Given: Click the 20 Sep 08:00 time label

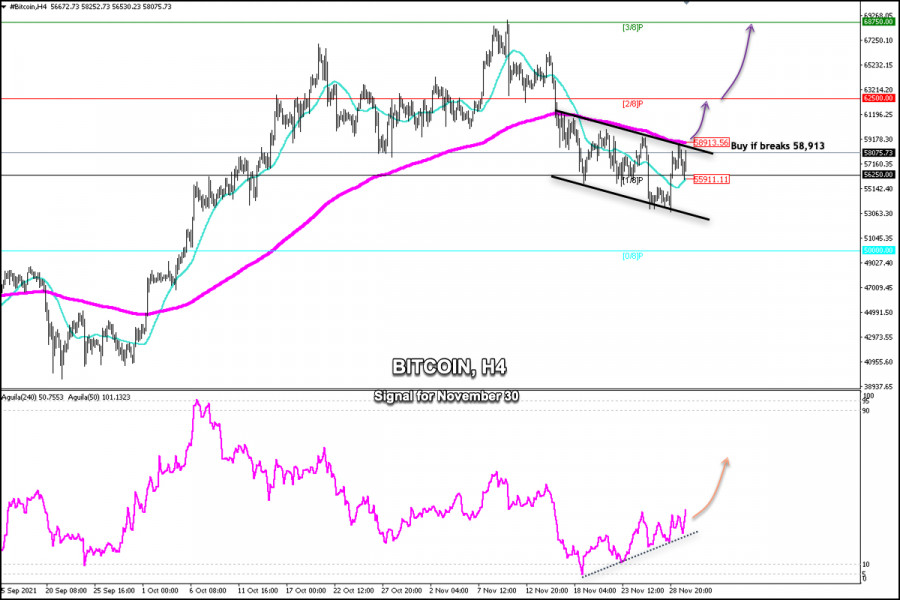Looking at the screenshot, I should pyautogui.click(x=66, y=590).
